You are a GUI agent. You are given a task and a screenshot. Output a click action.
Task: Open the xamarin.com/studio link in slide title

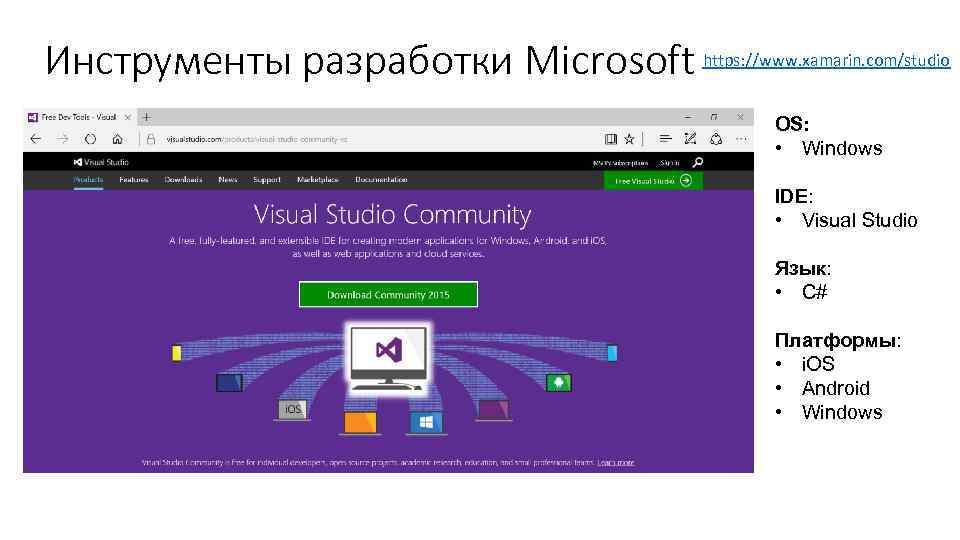point(826,61)
